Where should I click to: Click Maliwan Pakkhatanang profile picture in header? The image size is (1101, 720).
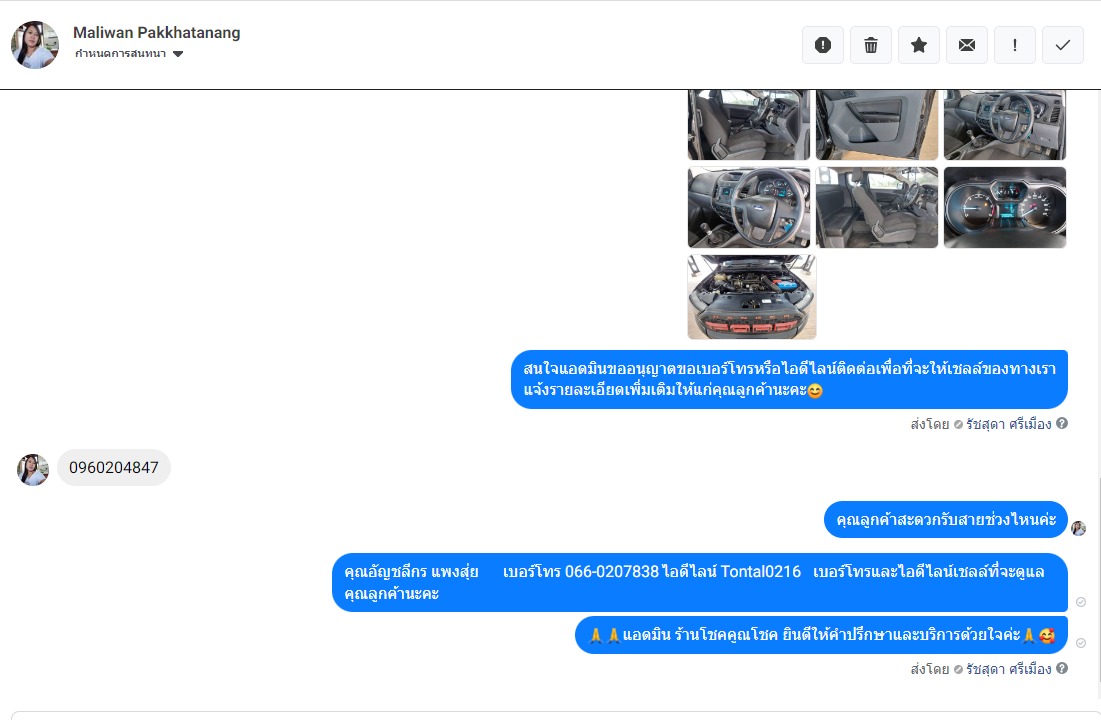click(x=34, y=45)
